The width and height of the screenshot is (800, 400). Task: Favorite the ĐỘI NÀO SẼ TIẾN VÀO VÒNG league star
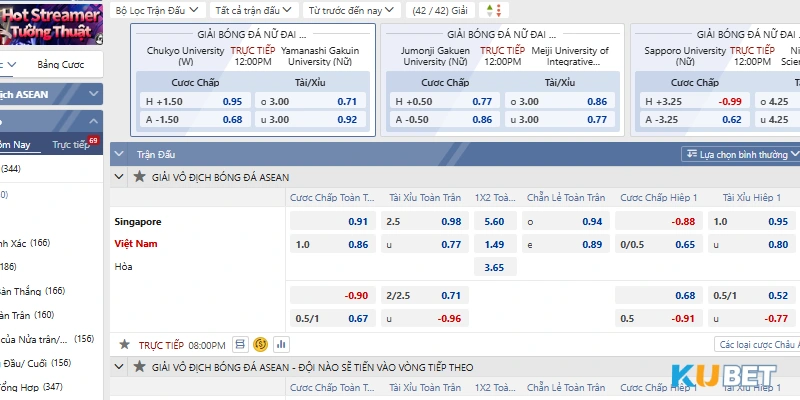coord(139,367)
